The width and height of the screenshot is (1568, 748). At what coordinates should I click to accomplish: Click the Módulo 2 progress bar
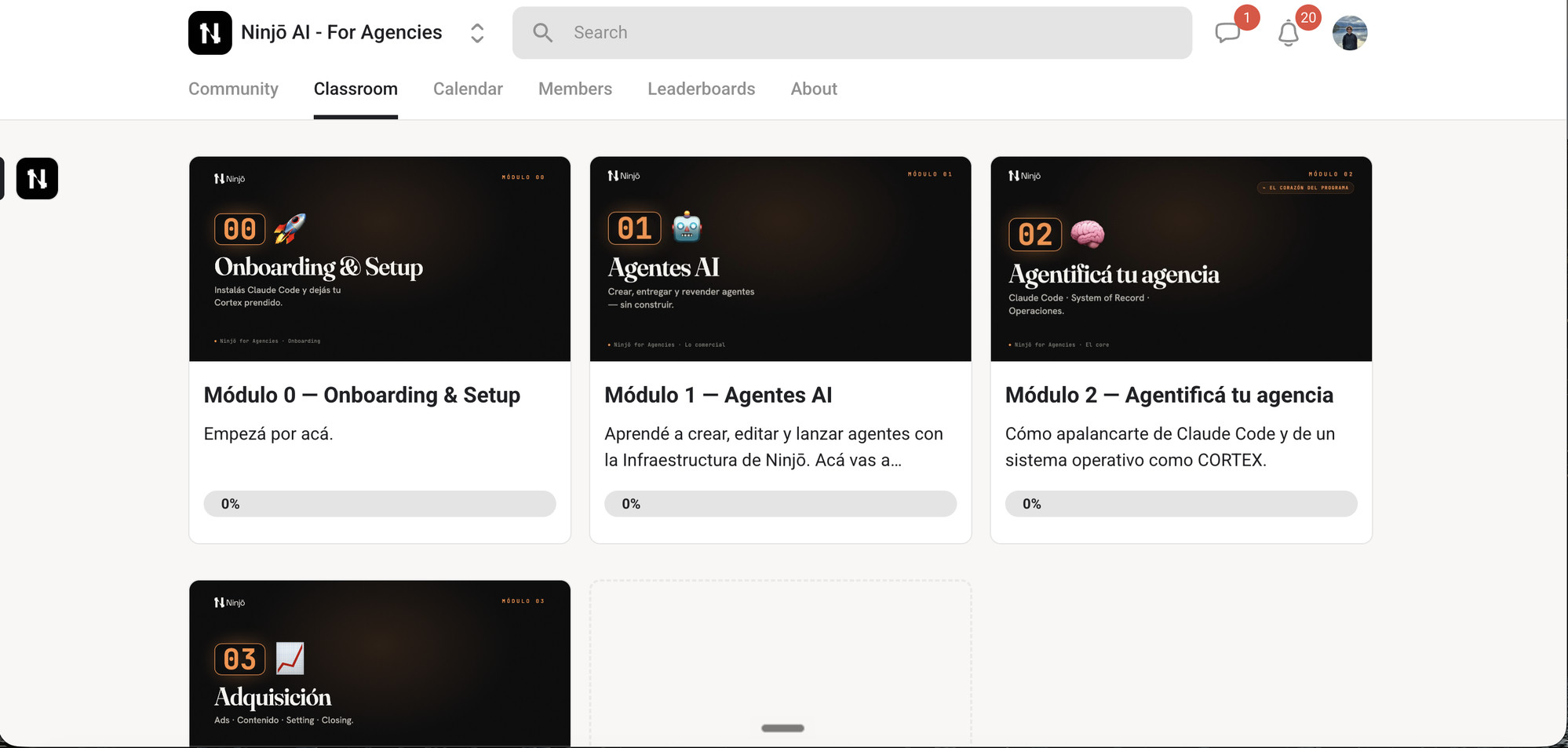pos(1181,504)
